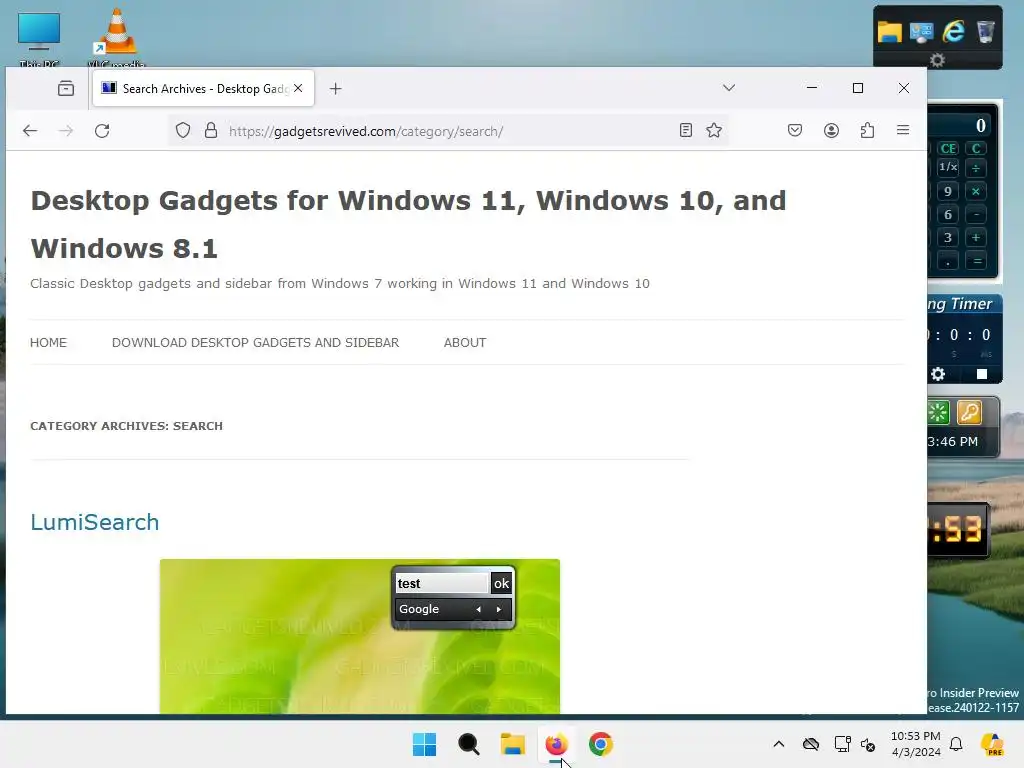Click the plus key on calculator gadget

click(976, 237)
